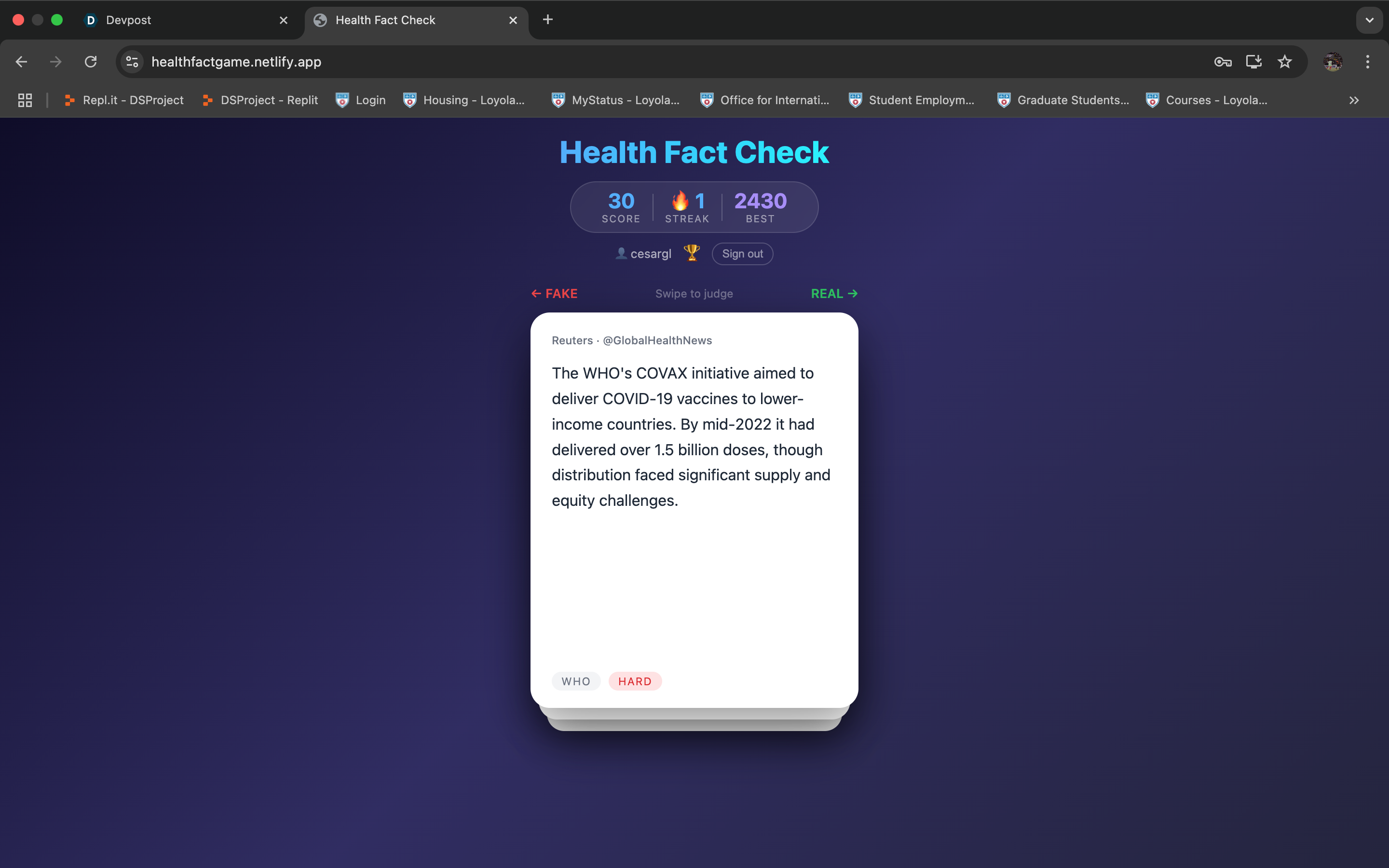Reload the current page
Screen dimensions: 1389x868
click(x=91, y=62)
